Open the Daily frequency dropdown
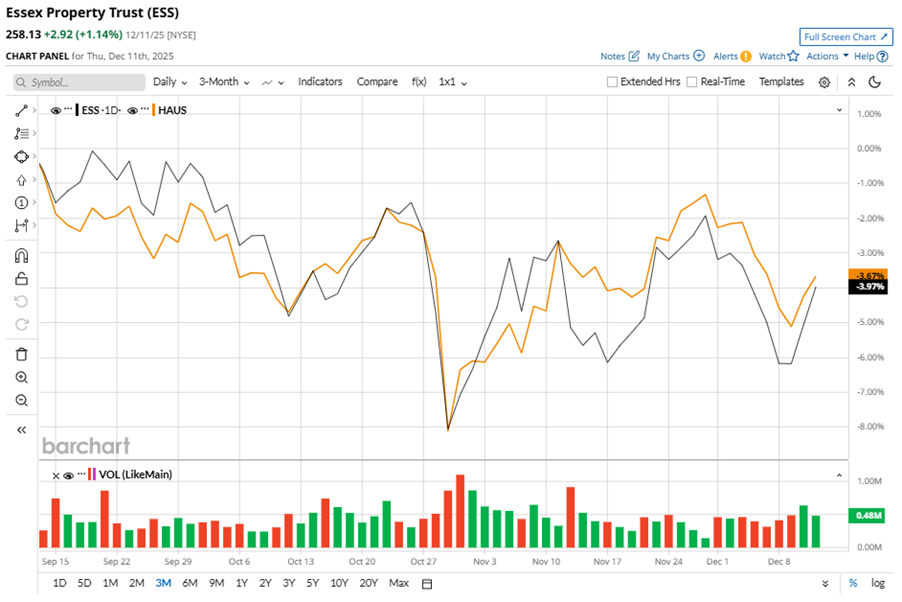 click(170, 82)
